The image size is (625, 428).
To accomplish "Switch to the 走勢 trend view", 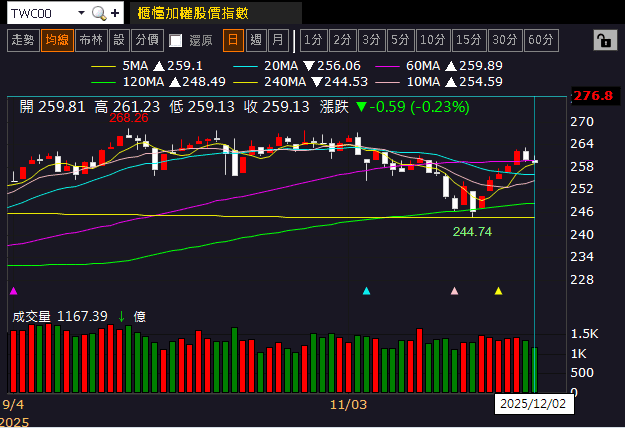I will point(23,40).
